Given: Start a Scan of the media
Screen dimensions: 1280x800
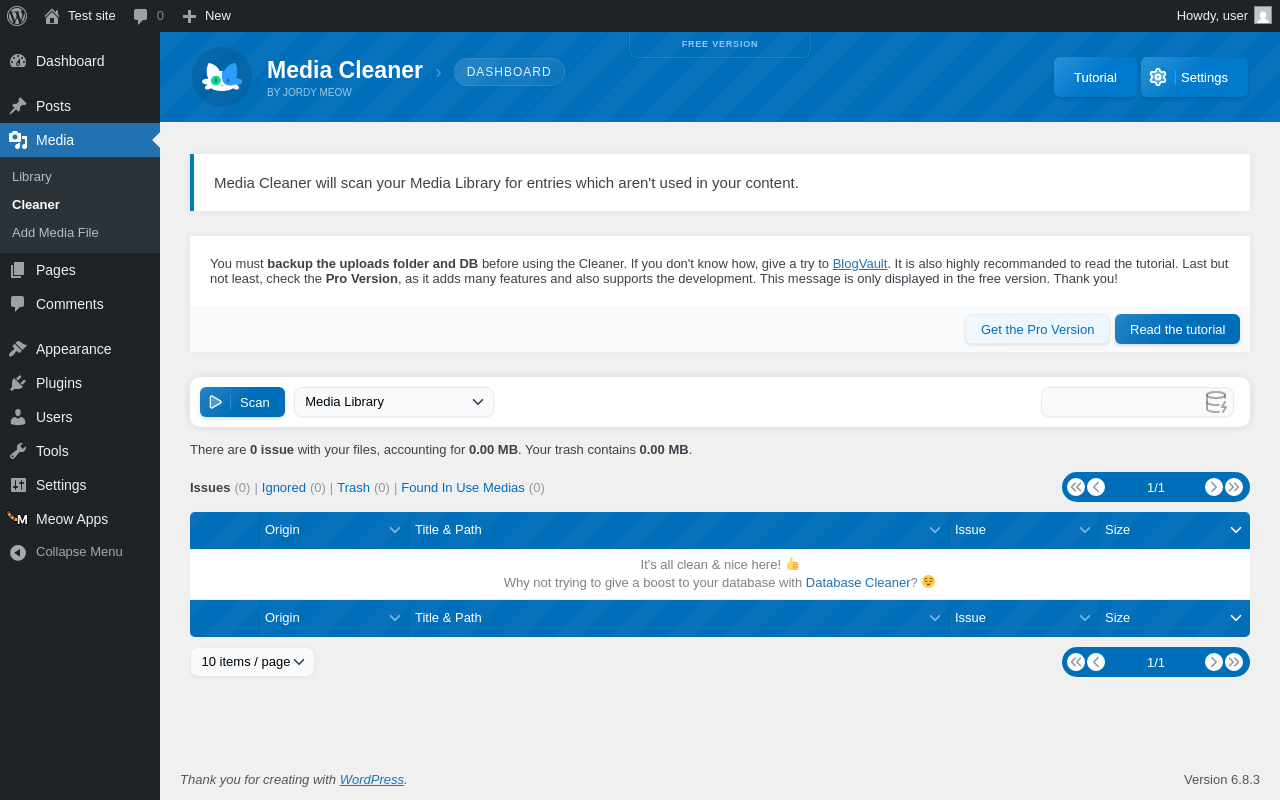Looking at the screenshot, I should (x=242, y=402).
